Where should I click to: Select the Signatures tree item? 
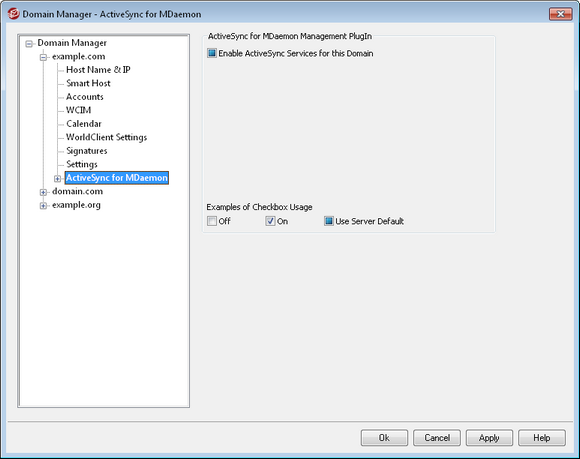(x=87, y=151)
